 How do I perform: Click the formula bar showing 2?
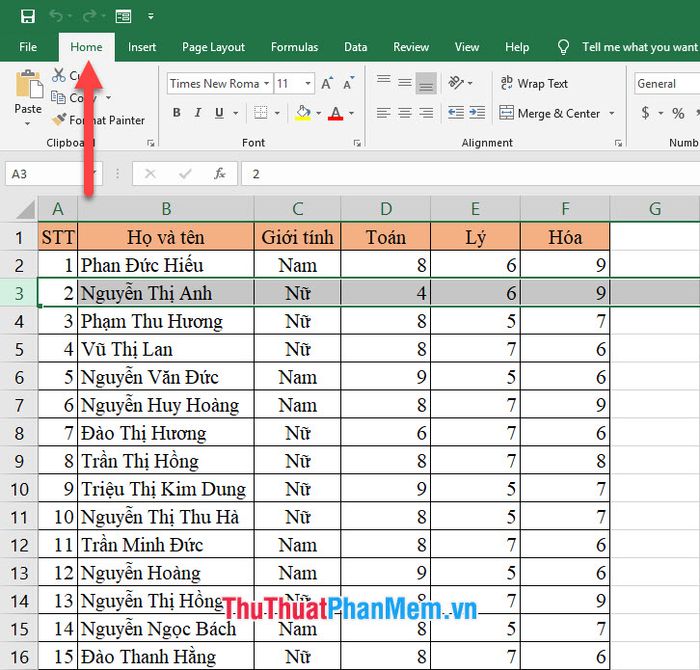tap(471, 174)
